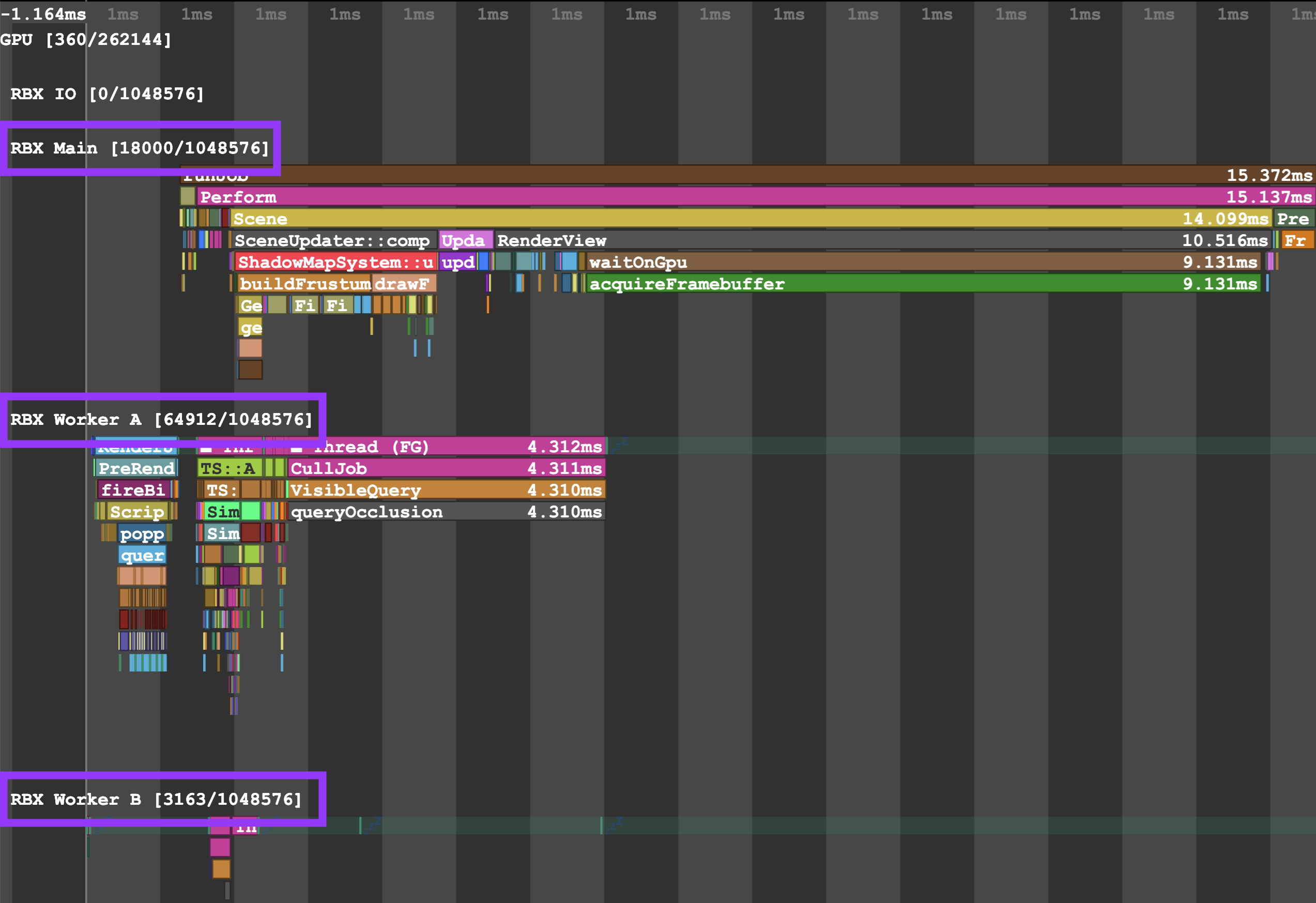
Task: Select the buildFrustum bar
Action: [304, 284]
